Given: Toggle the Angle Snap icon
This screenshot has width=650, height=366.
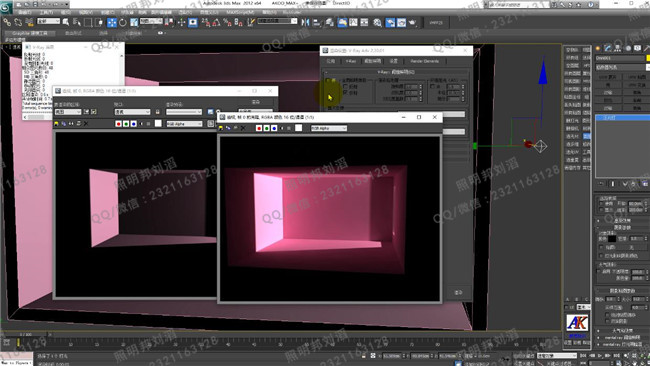Looking at the screenshot, I should coord(216,22).
